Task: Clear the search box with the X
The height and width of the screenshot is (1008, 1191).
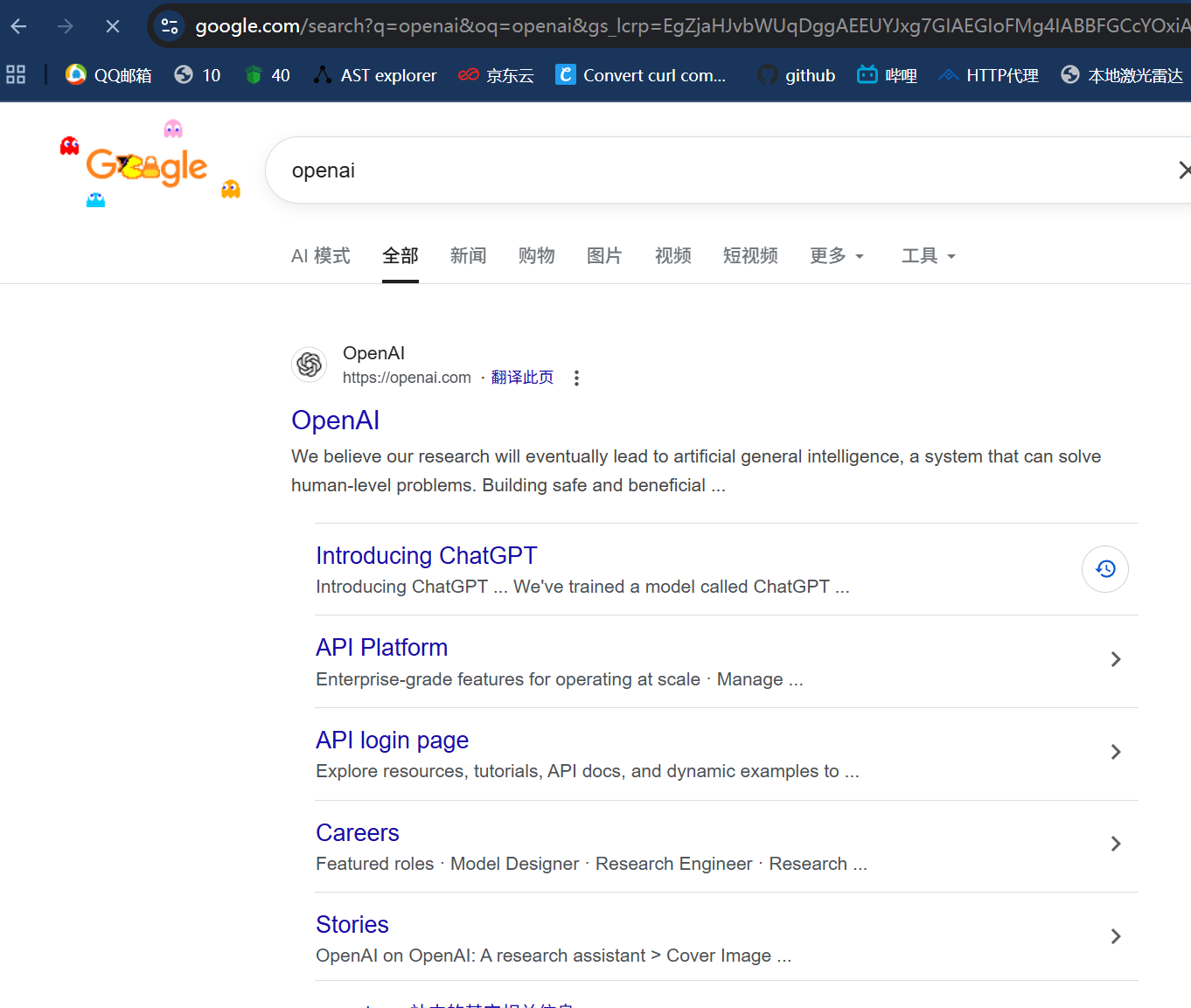Action: tap(1186, 170)
